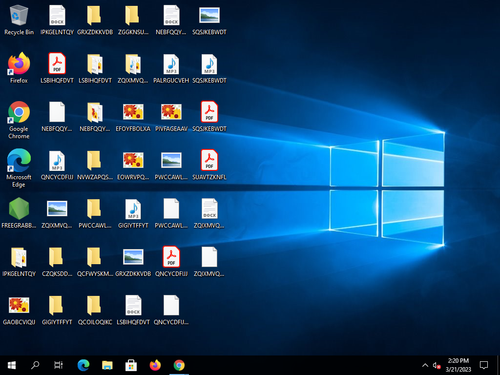Select the PALRGUCVEH MP3 file

coord(171,68)
